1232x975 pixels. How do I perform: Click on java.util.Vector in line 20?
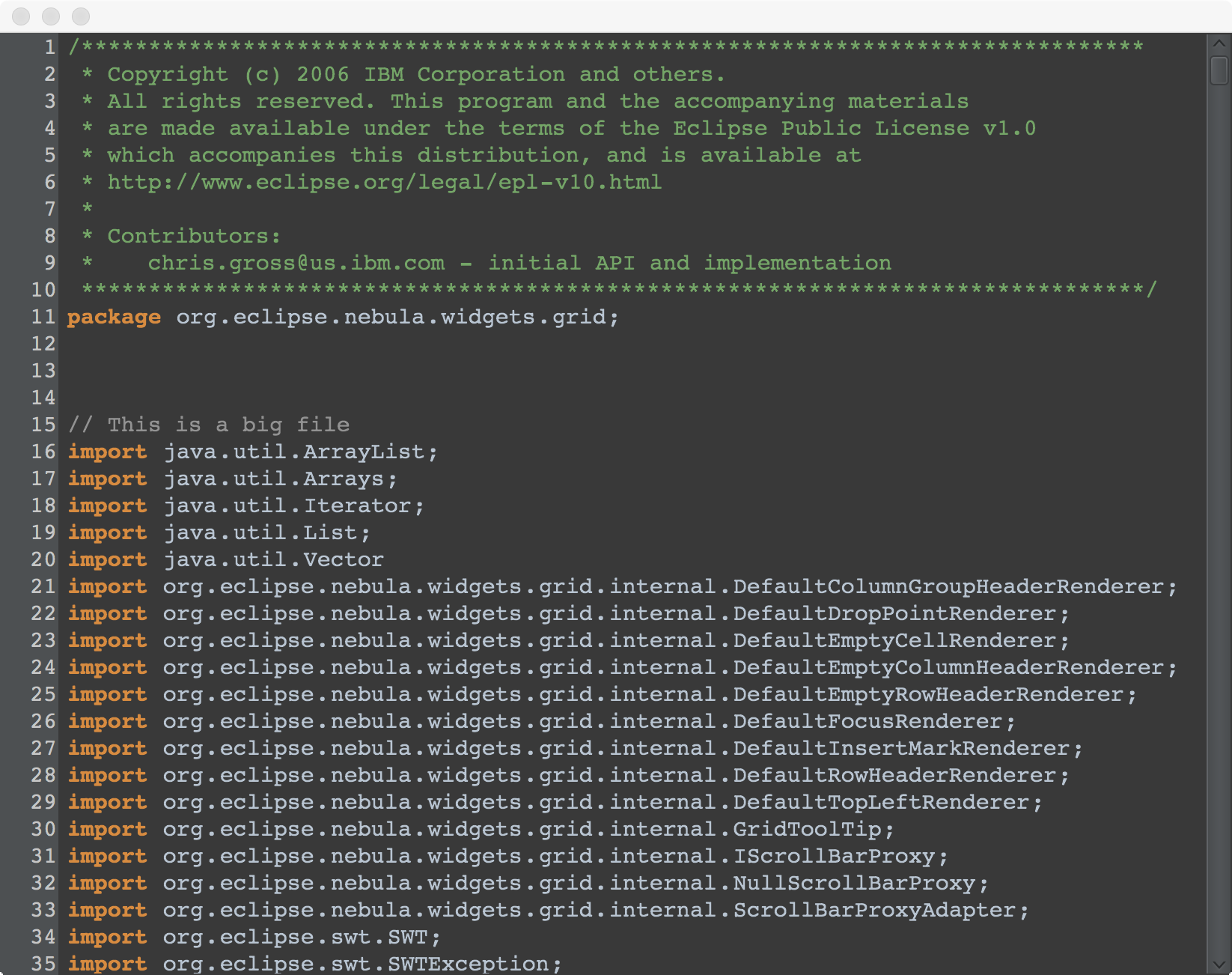(x=273, y=559)
